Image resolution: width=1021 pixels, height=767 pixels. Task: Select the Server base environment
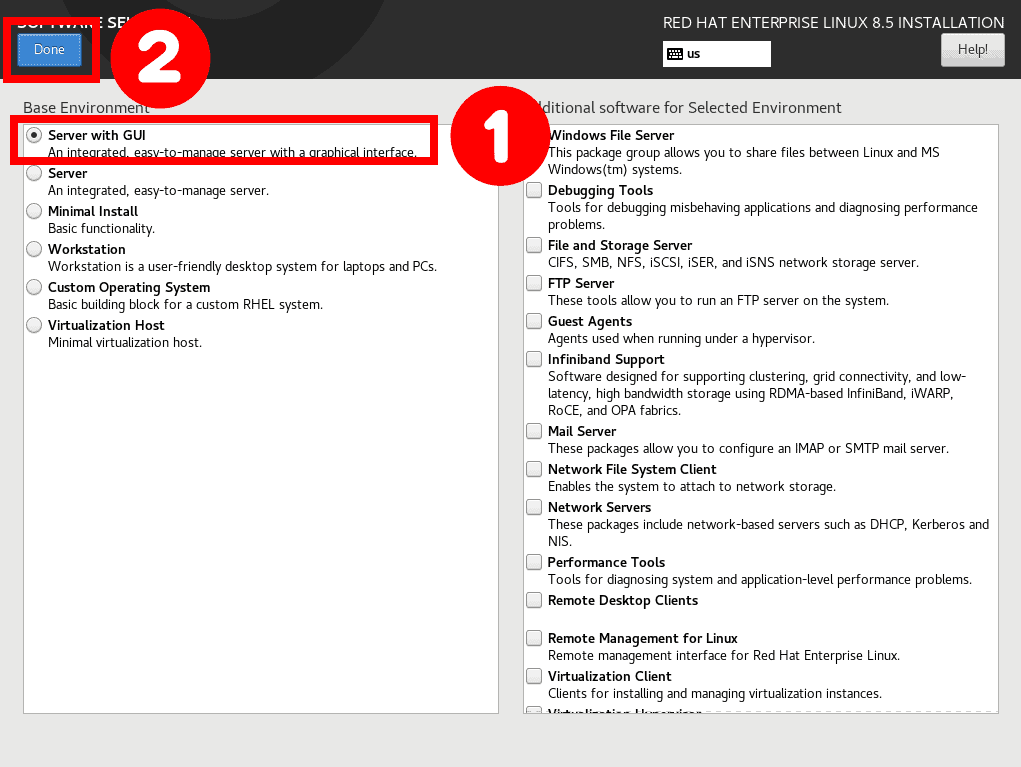[34, 173]
